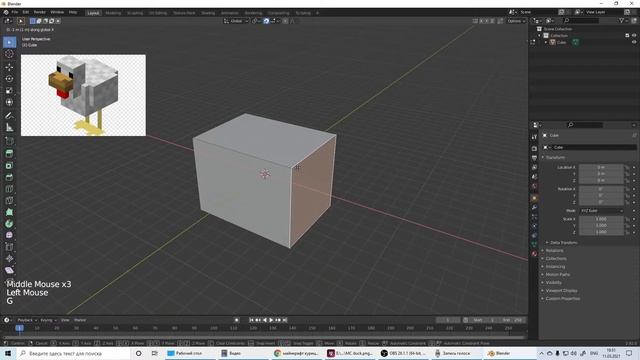The width and height of the screenshot is (640, 360).
Task: Open the Material properties tab
Action: point(534,254)
